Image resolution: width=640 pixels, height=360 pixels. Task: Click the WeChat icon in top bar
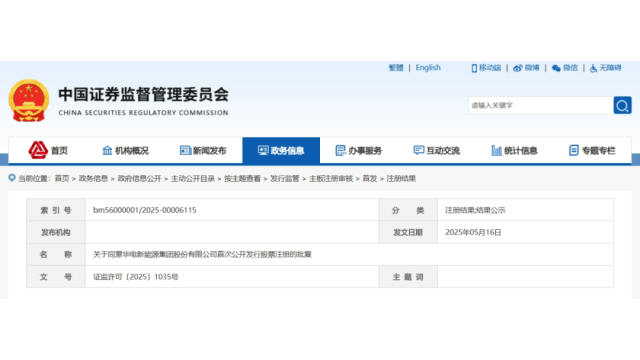[556, 68]
